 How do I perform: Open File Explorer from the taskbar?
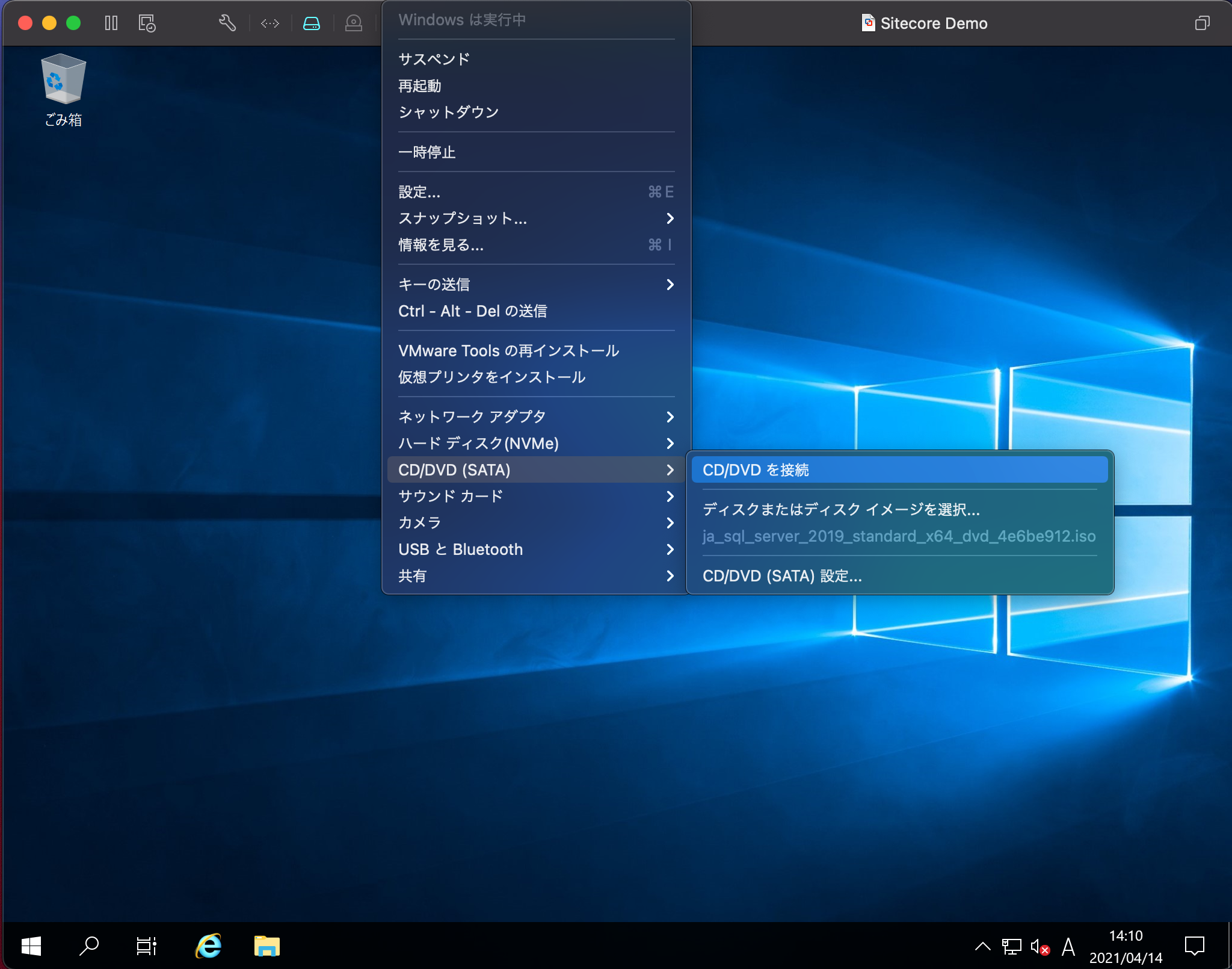(x=267, y=946)
